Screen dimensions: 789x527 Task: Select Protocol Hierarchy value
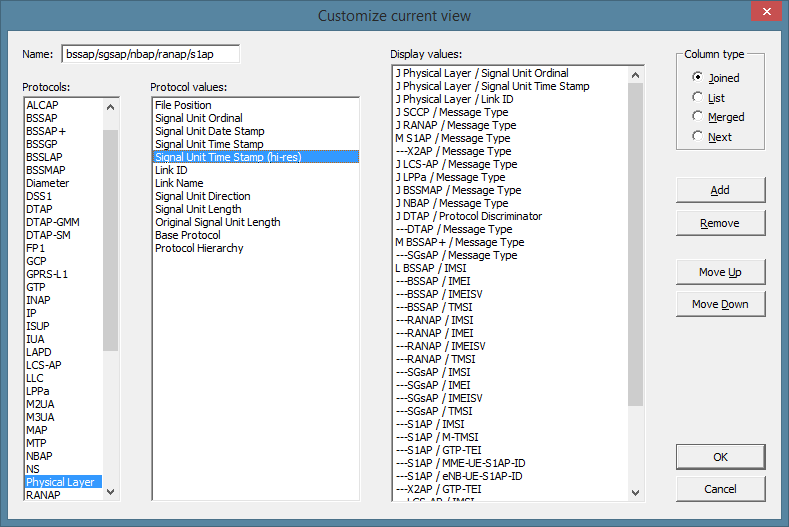click(x=256, y=248)
